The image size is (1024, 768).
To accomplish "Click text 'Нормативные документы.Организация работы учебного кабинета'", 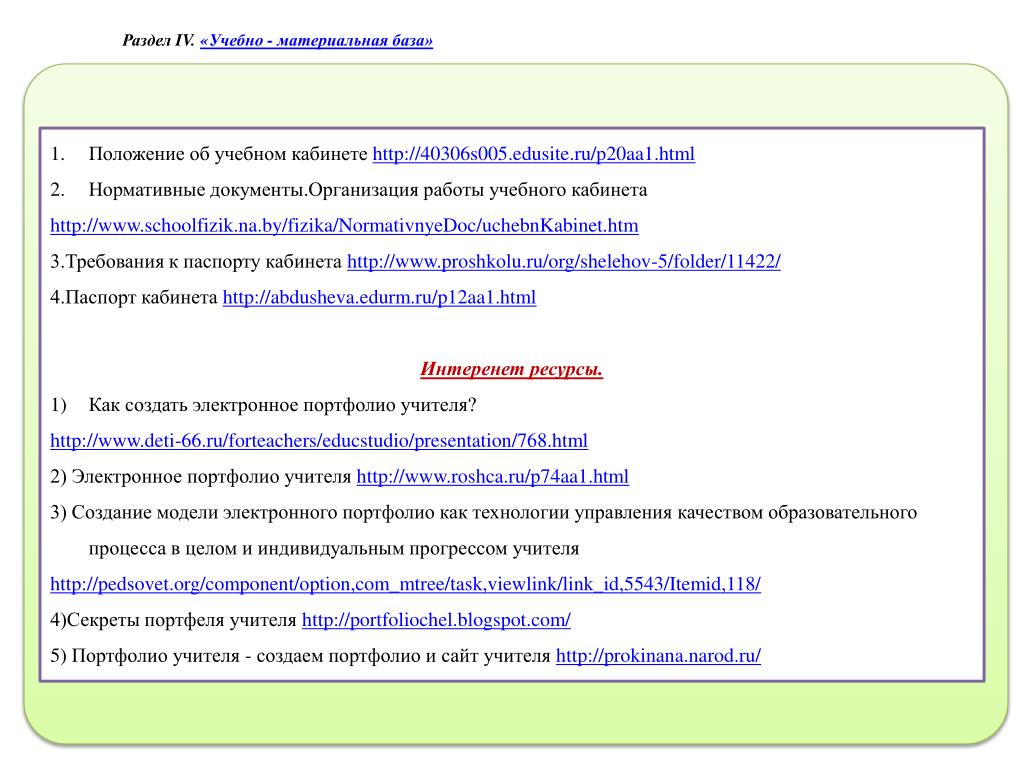I will 368,190.
